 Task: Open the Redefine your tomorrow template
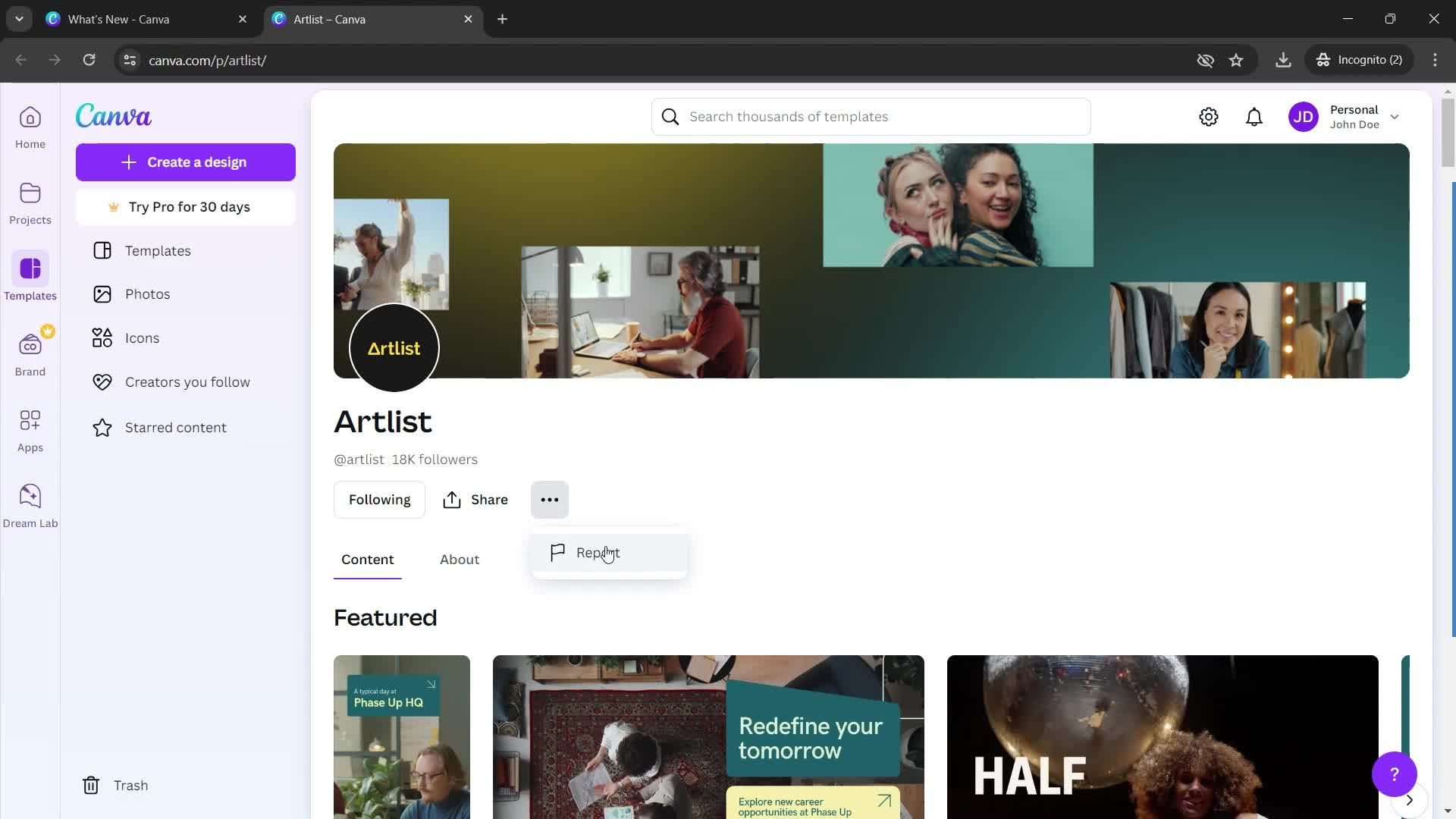pyautogui.click(x=708, y=737)
